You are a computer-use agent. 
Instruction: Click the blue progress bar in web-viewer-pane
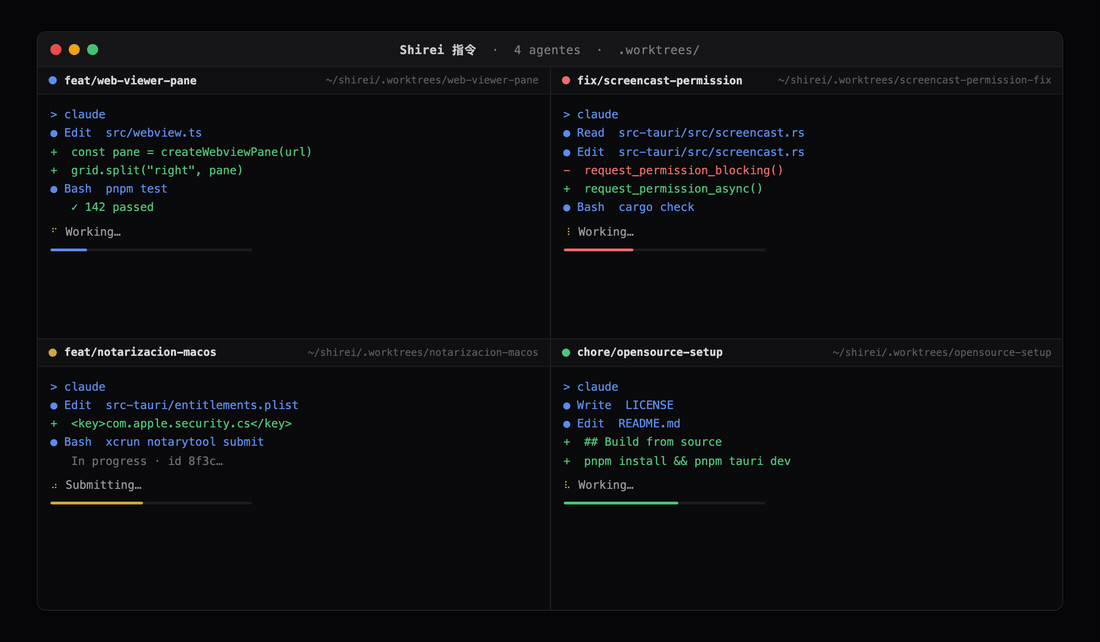point(69,250)
